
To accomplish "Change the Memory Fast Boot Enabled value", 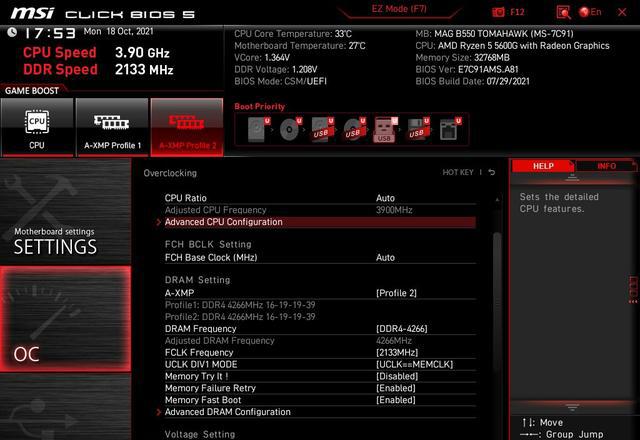I will 396,400.
